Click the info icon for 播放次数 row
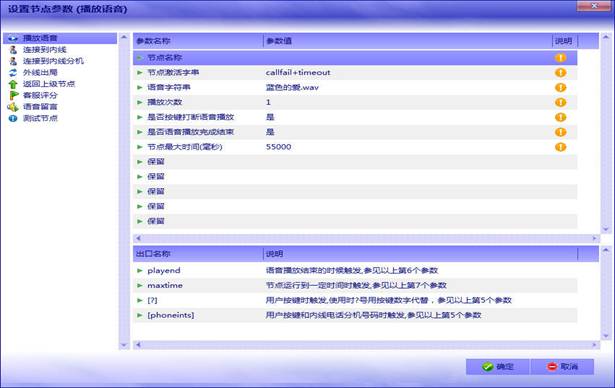This screenshot has height=388, width=615. click(x=560, y=102)
